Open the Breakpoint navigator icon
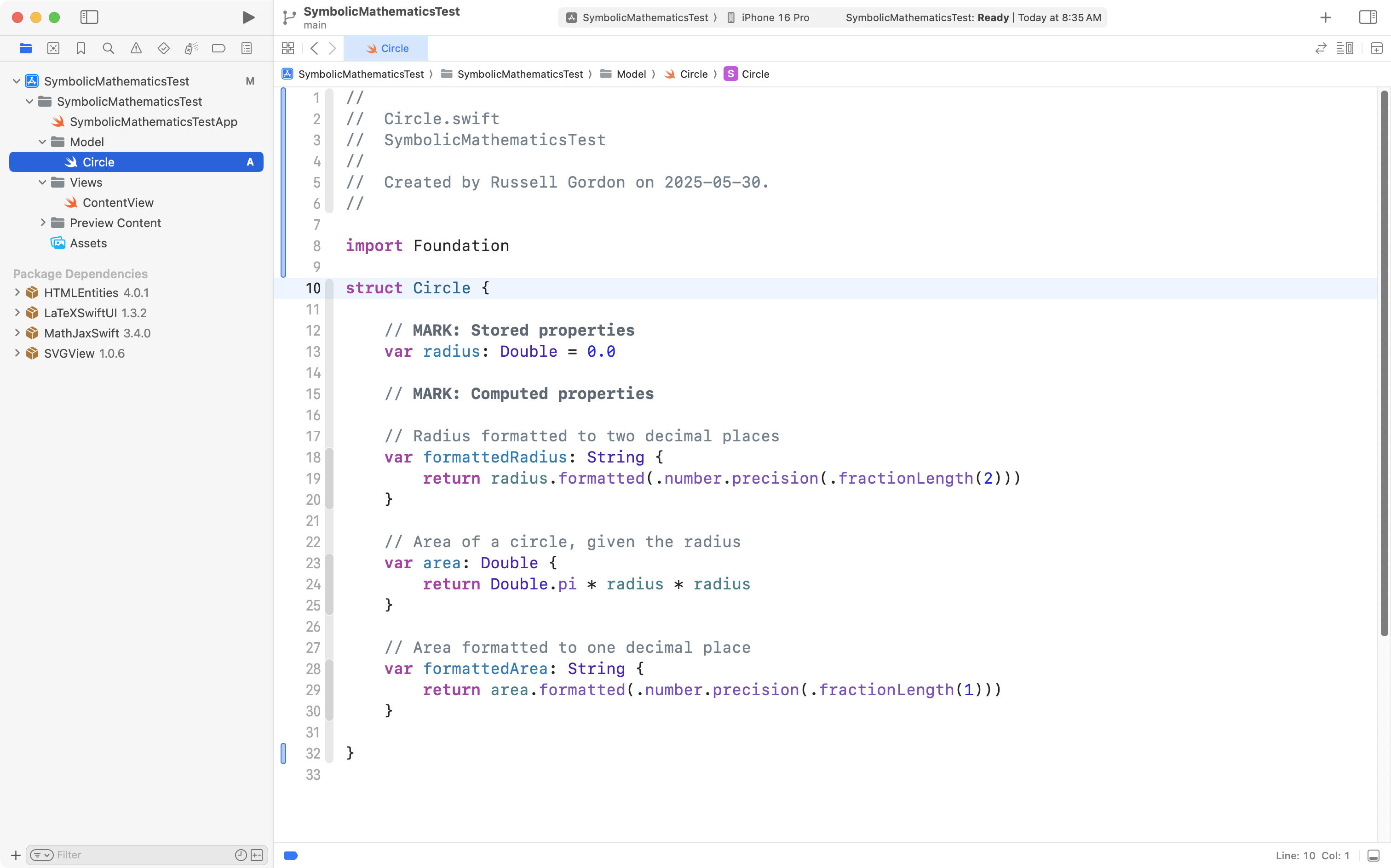 (x=218, y=48)
